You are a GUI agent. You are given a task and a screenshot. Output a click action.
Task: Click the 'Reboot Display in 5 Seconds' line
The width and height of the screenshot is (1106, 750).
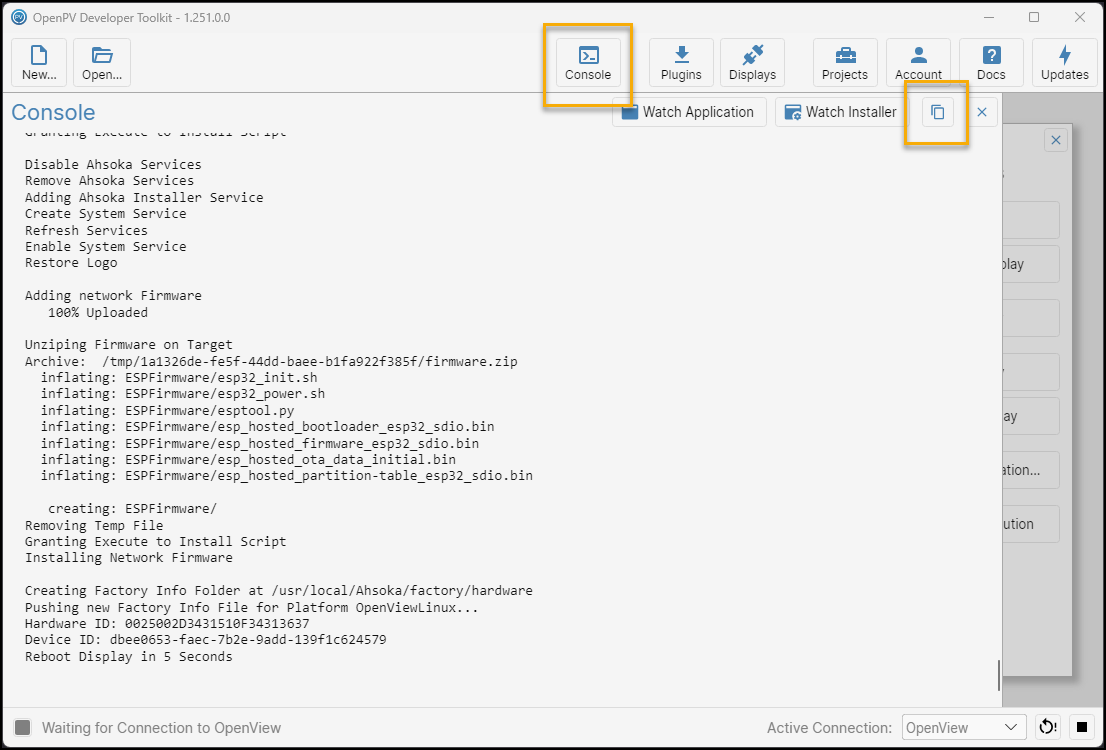128,657
